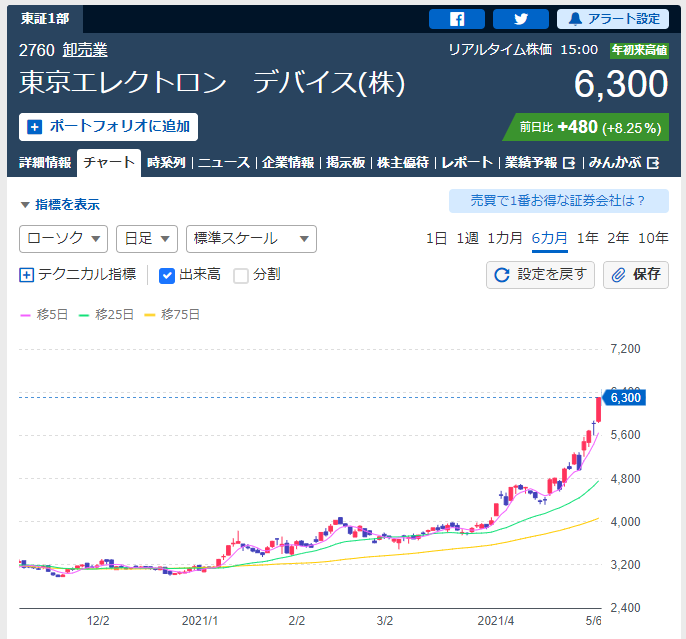Open みんかぶ external link
Viewport: 686px width, 639px height.
coord(624,163)
